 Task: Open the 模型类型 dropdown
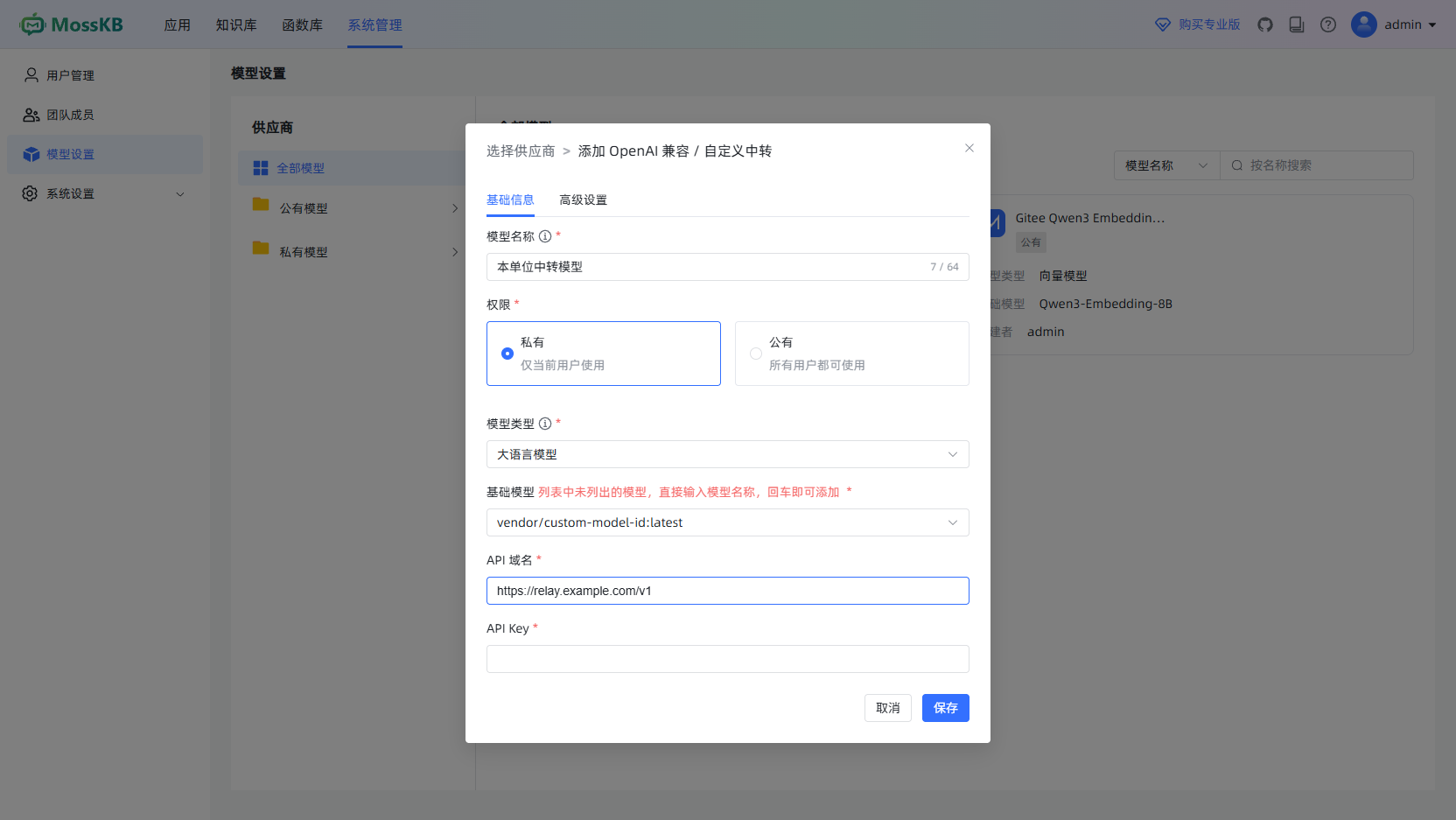click(x=728, y=454)
